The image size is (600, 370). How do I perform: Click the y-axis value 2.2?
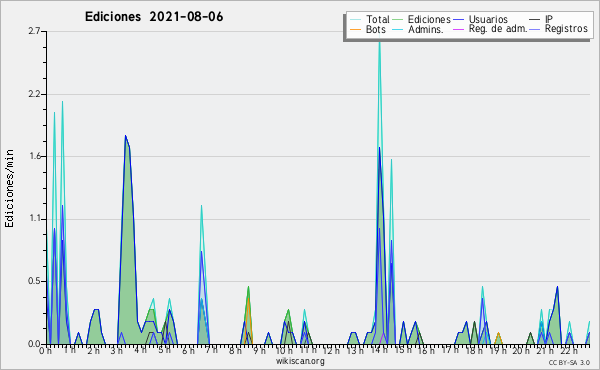tap(34, 94)
